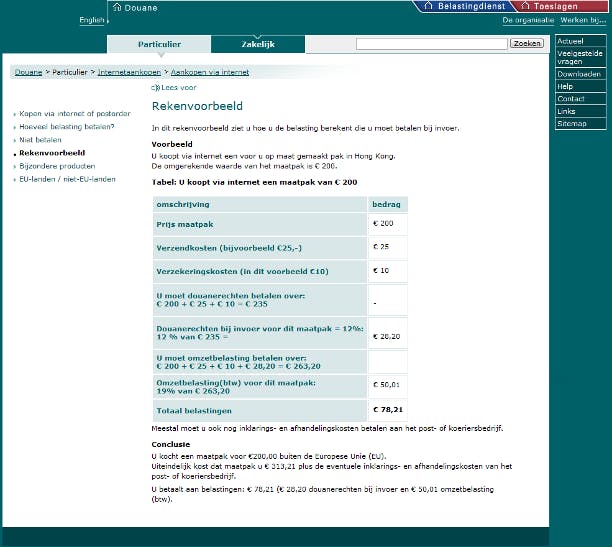Switch to the Zakelijk tab

[258, 44]
